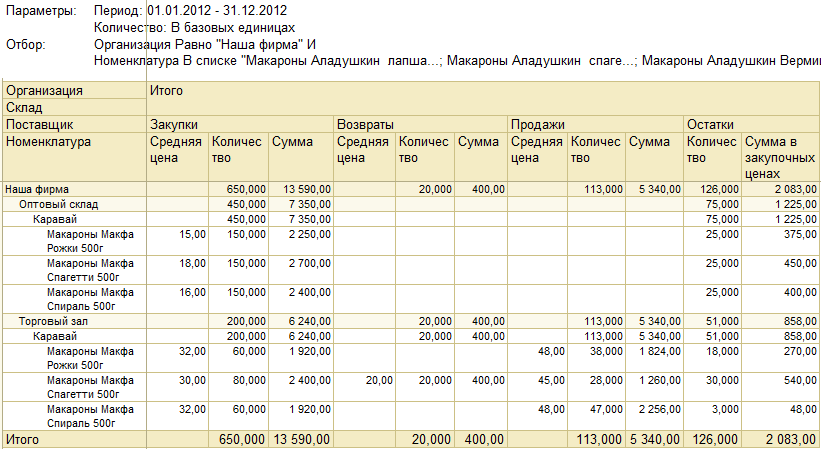The width and height of the screenshot is (821, 449).
Task: Click sales quantity cell 47,000
Action: pos(596,416)
